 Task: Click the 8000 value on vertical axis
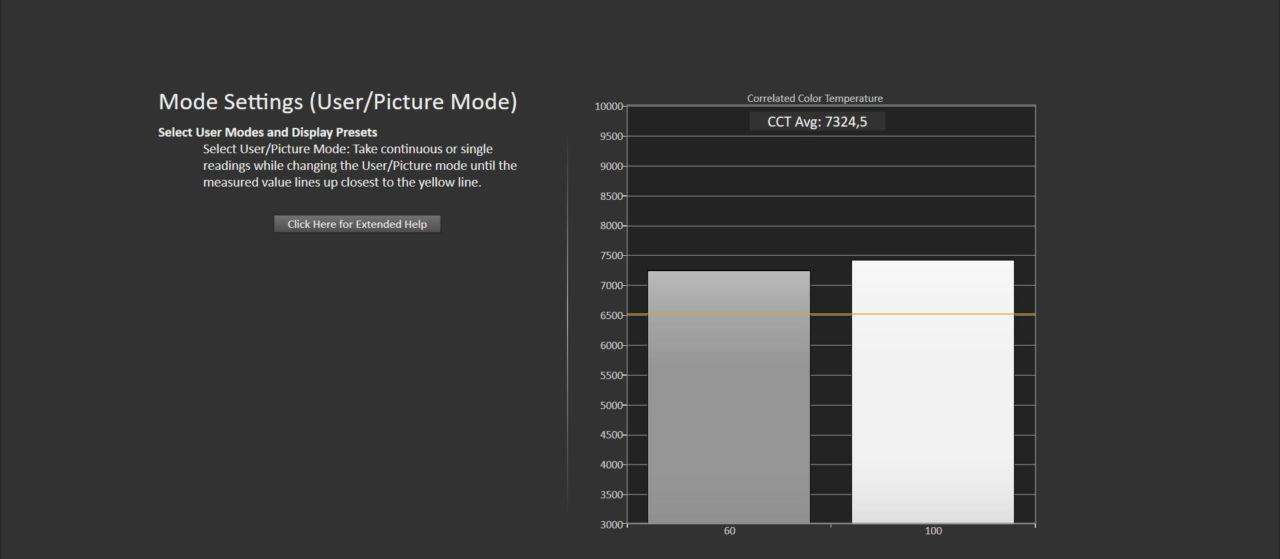pyautogui.click(x=610, y=226)
